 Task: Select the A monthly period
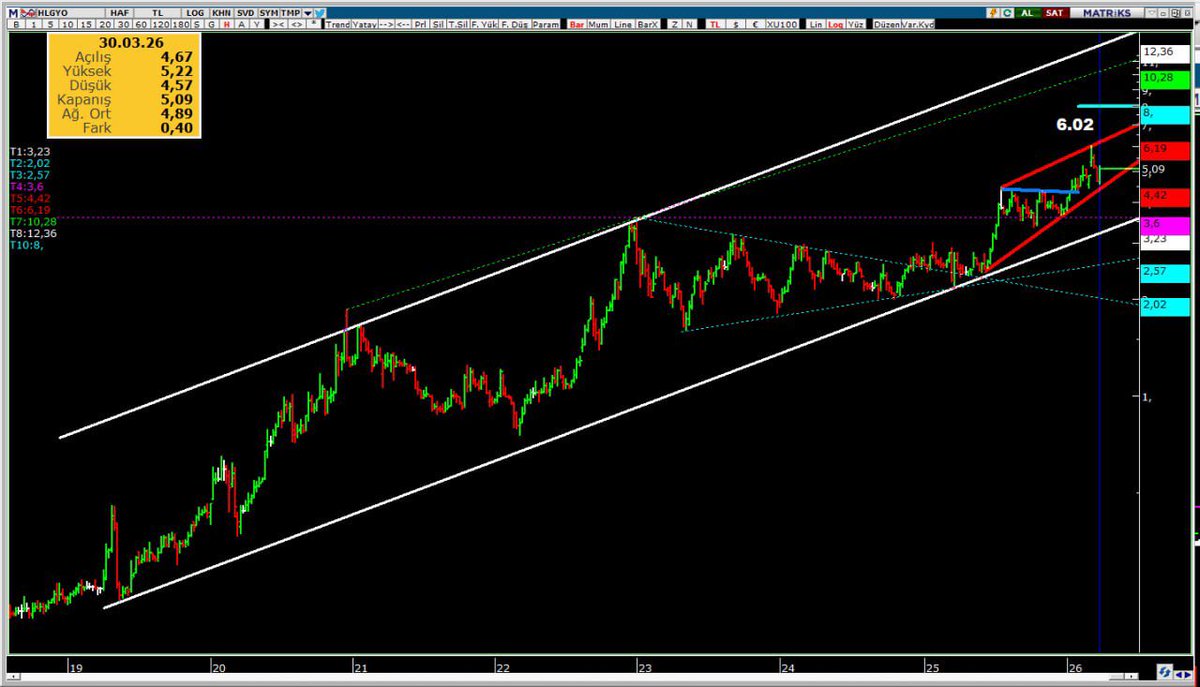(242, 24)
